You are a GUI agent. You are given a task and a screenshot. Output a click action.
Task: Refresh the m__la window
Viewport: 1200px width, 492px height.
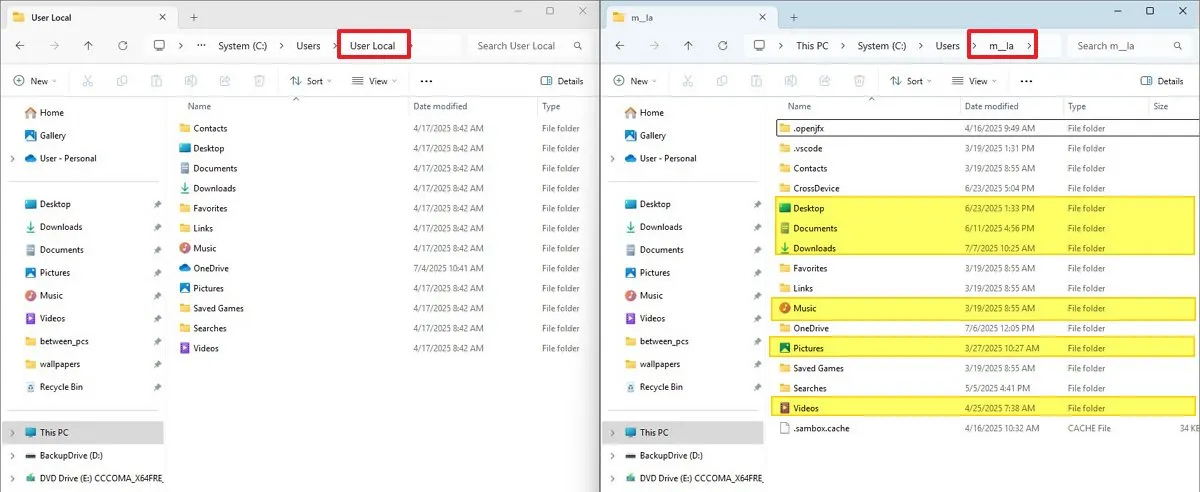(722, 46)
